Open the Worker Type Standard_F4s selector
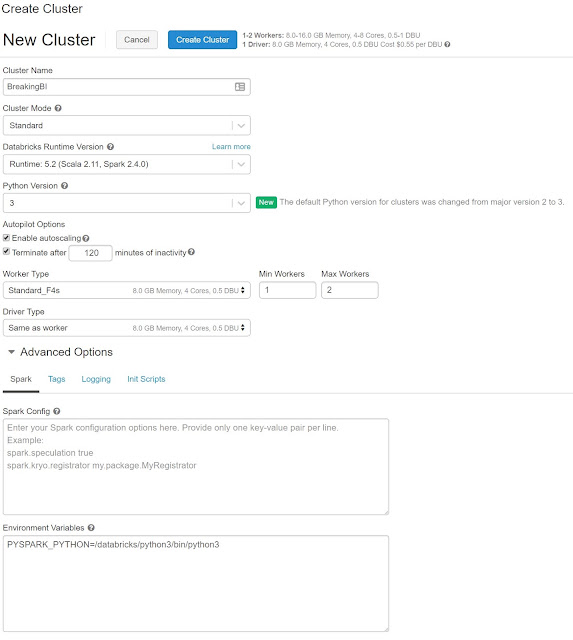573x640 pixels. click(127, 290)
